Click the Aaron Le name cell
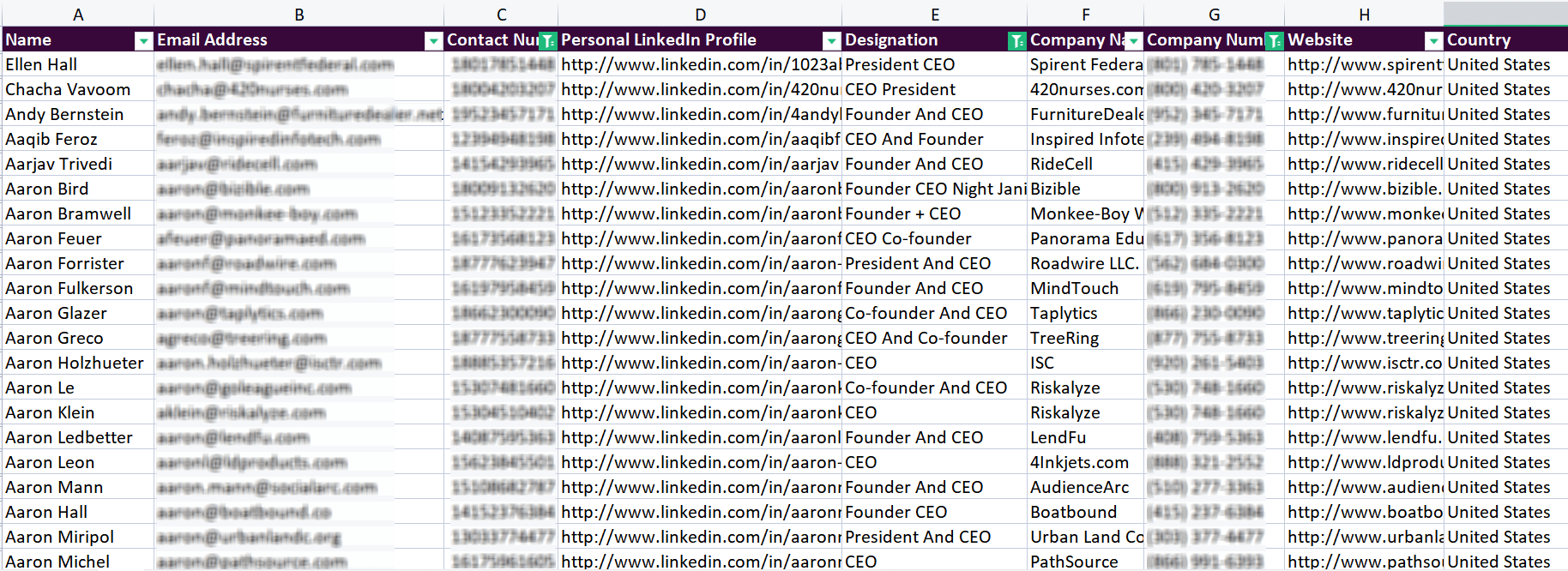The height and width of the screenshot is (571, 1568). tap(78, 388)
